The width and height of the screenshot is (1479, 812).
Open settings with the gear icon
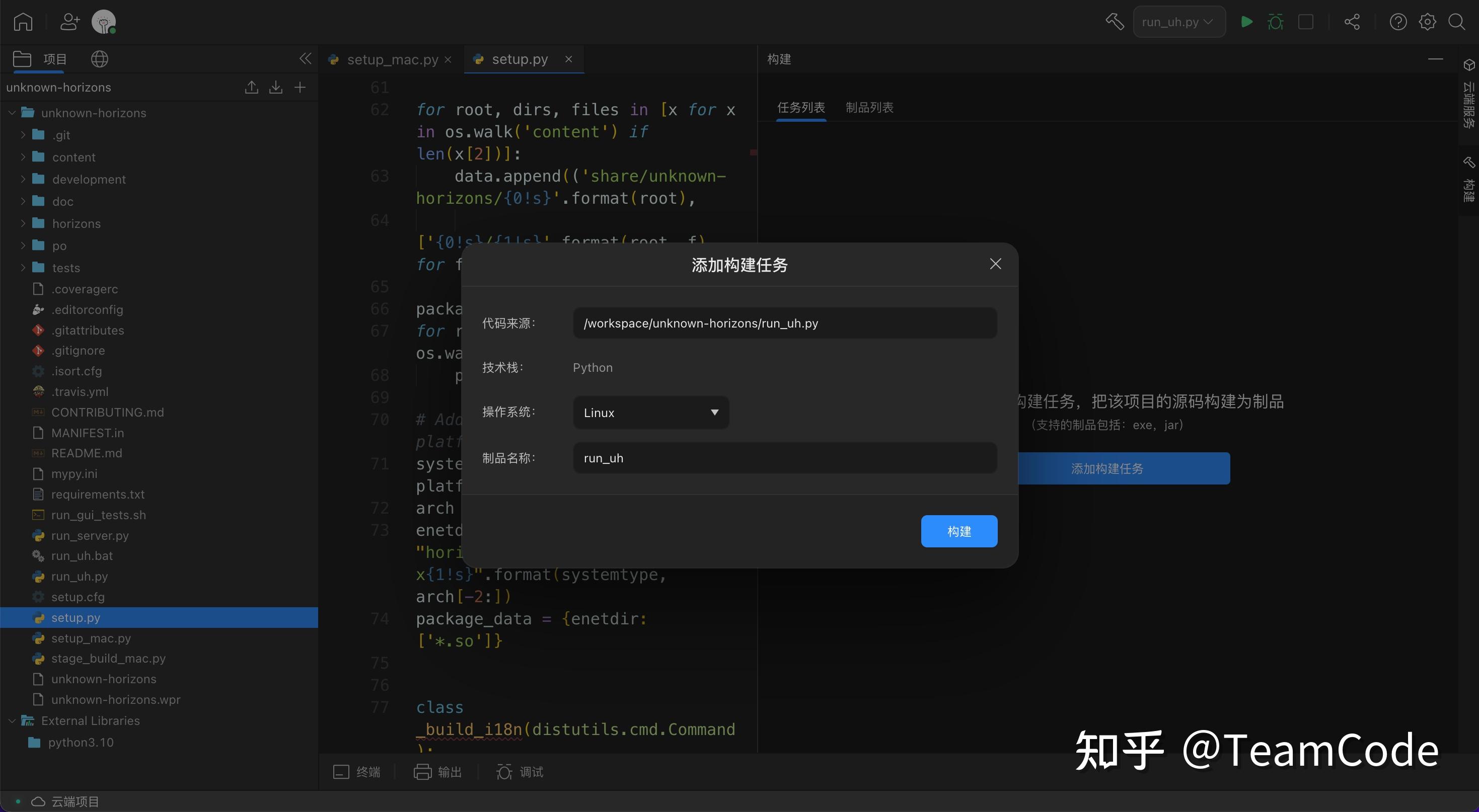(x=1427, y=22)
